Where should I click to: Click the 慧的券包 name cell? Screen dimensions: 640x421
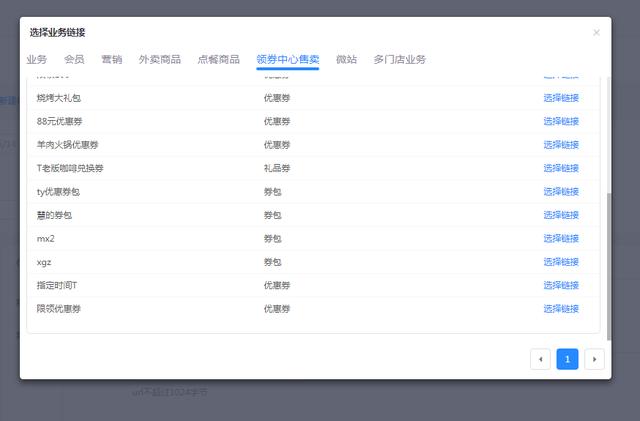(x=54, y=215)
